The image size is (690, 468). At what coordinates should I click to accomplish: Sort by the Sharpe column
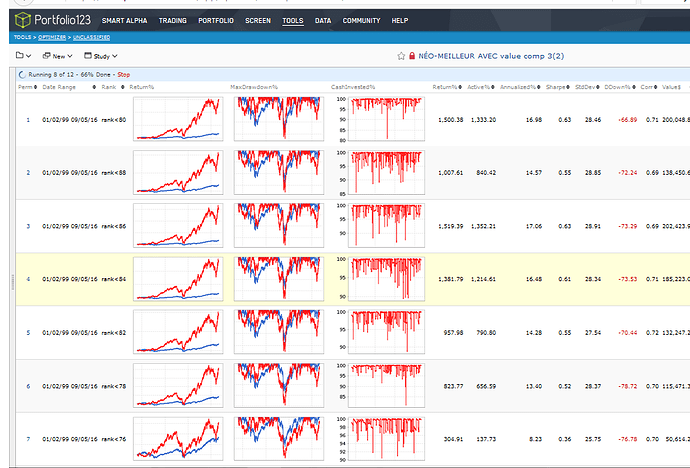point(558,87)
